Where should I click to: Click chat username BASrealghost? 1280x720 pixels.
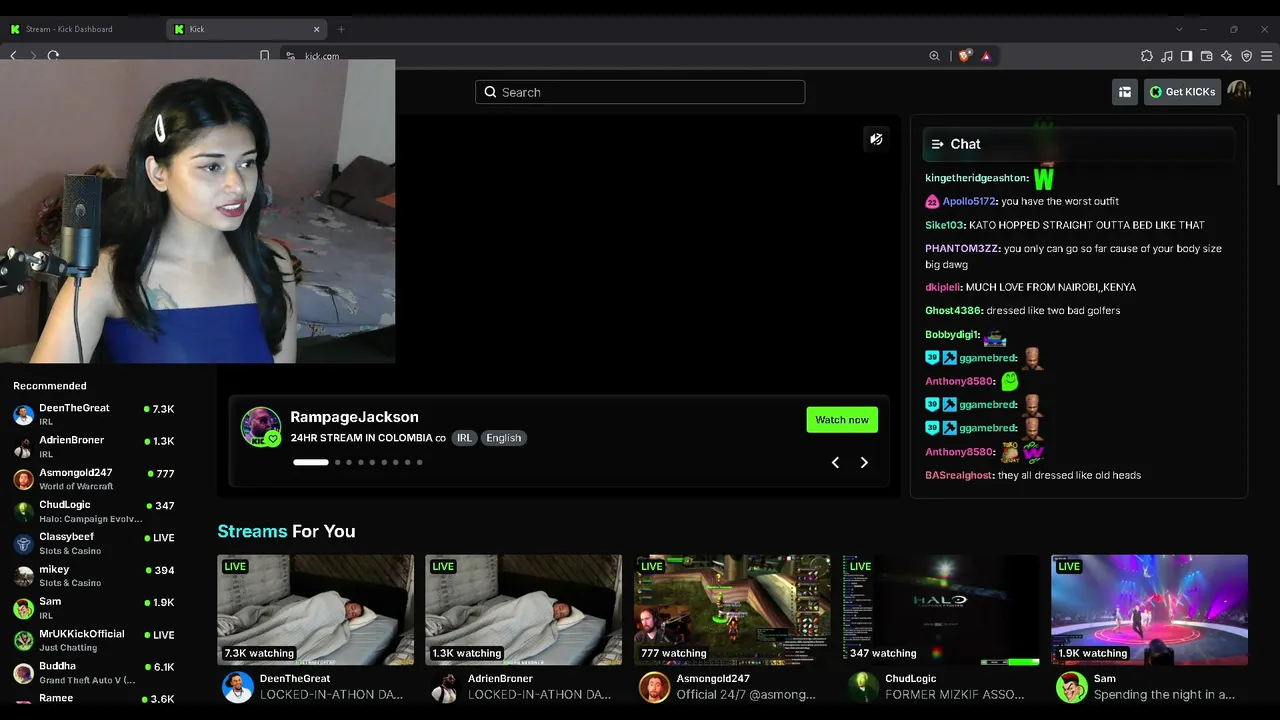point(959,475)
